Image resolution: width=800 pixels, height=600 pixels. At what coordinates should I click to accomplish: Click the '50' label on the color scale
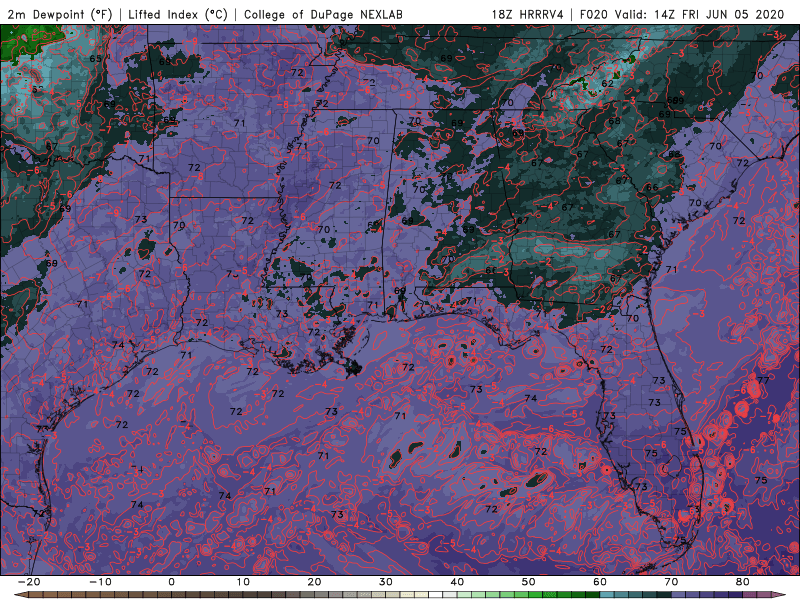(529, 582)
